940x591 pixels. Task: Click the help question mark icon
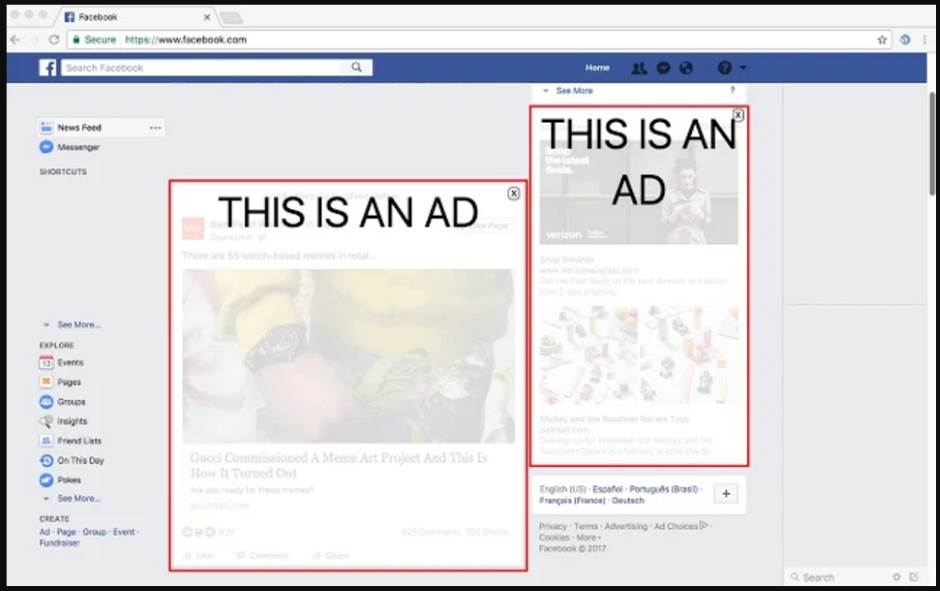coord(724,68)
